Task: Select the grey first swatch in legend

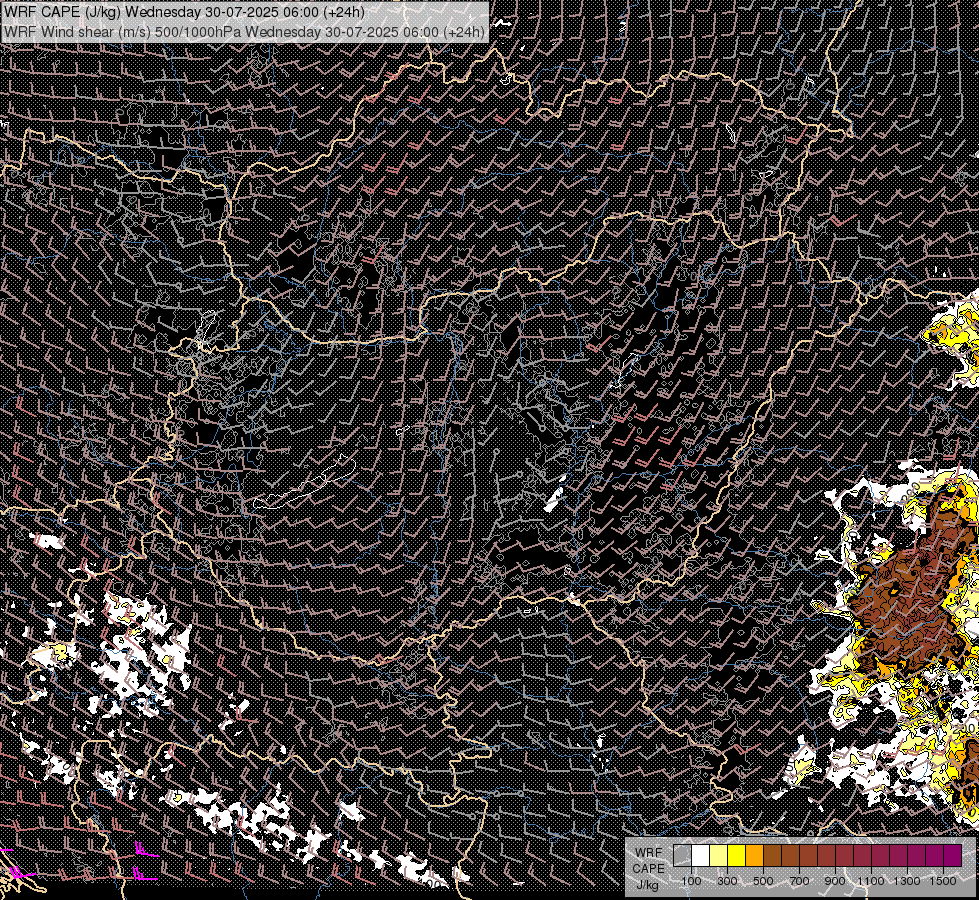Action: [682, 855]
